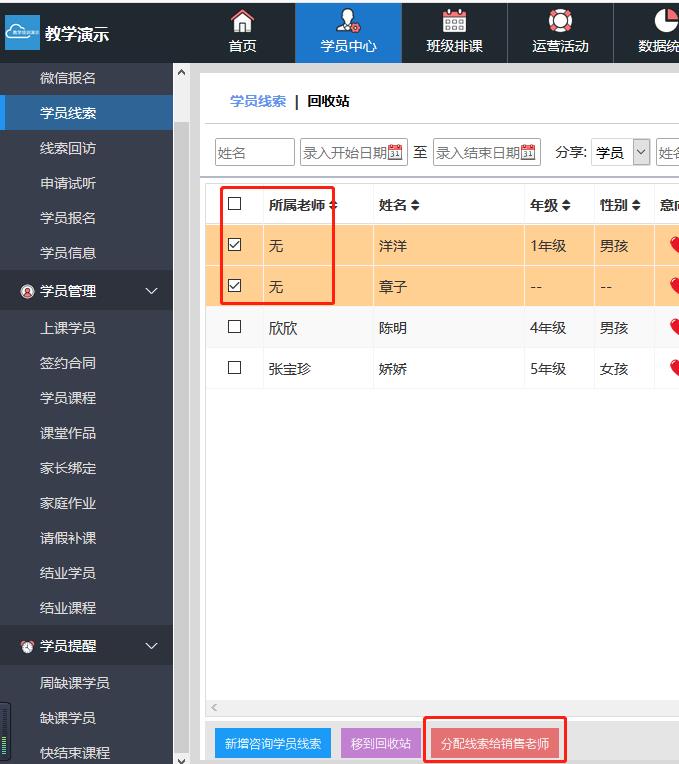Click red heart icon in 洋洋 row
The height and width of the screenshot is (764, 679).
[x=674, y=245]
